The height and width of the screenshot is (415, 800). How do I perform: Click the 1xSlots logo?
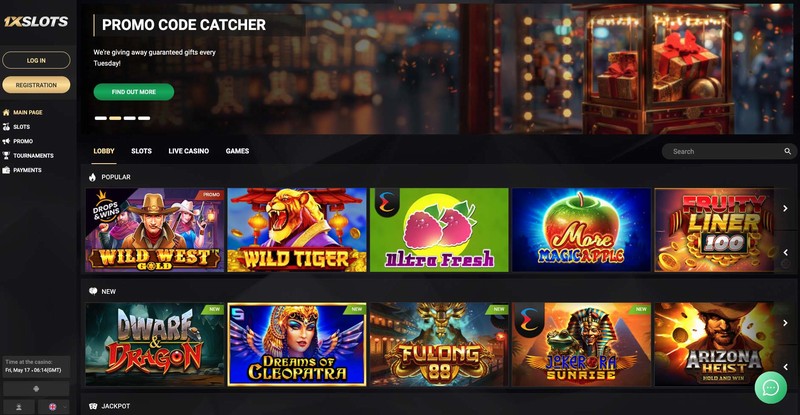click(36, 21)
